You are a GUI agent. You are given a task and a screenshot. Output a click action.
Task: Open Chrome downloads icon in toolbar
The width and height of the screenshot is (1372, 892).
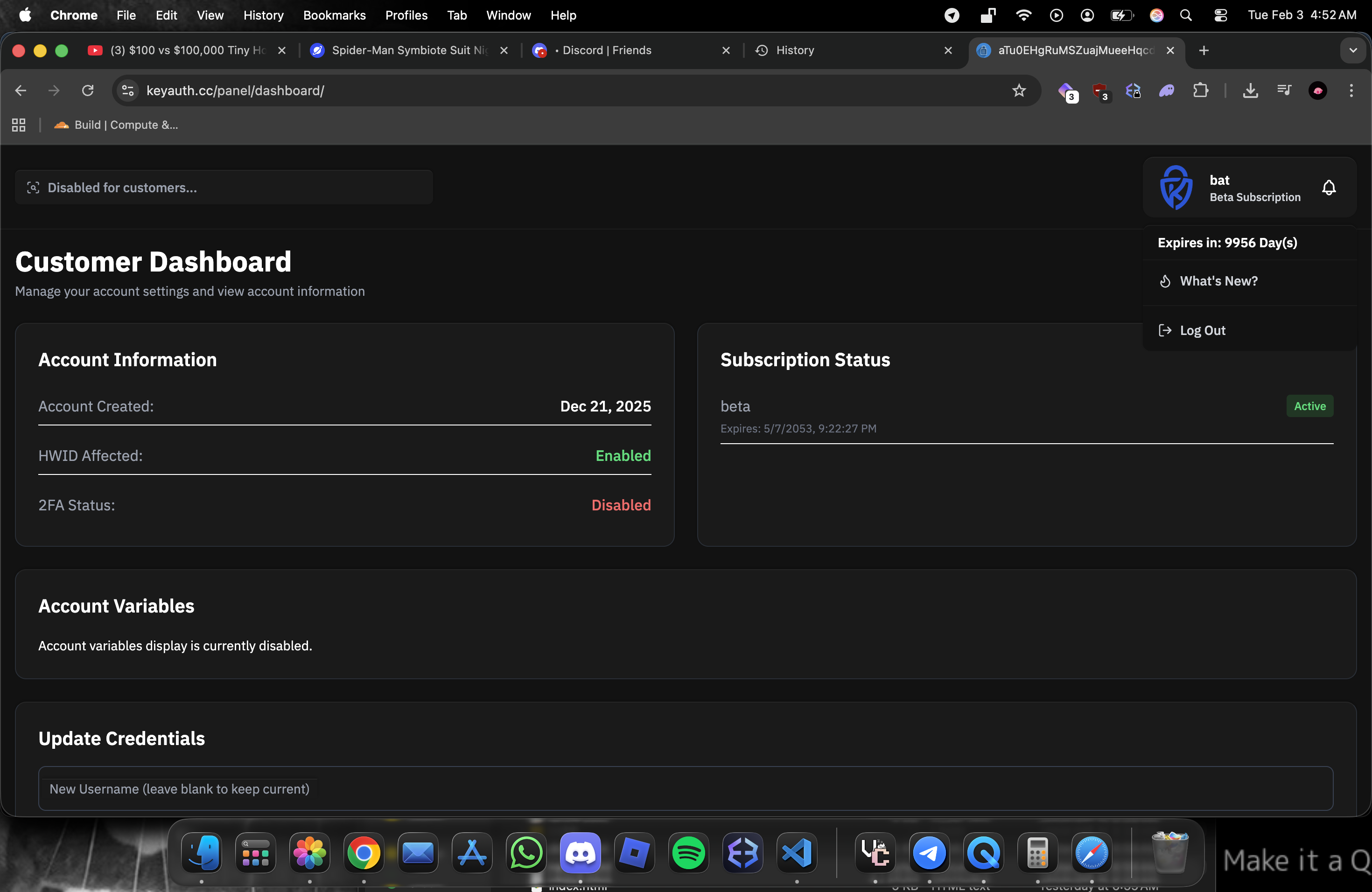(x=1250, y=91)
